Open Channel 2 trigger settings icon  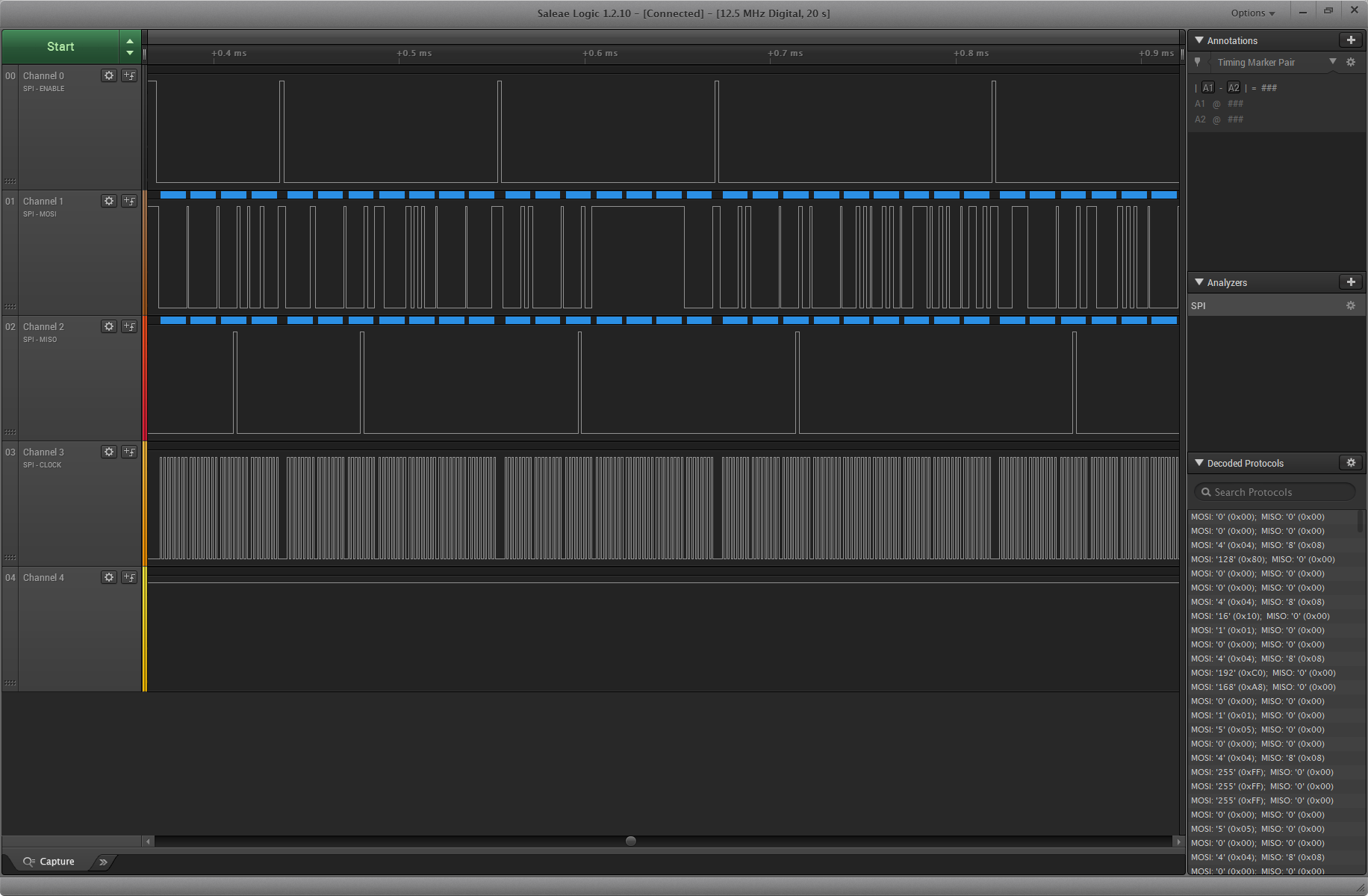click(129, 326)
